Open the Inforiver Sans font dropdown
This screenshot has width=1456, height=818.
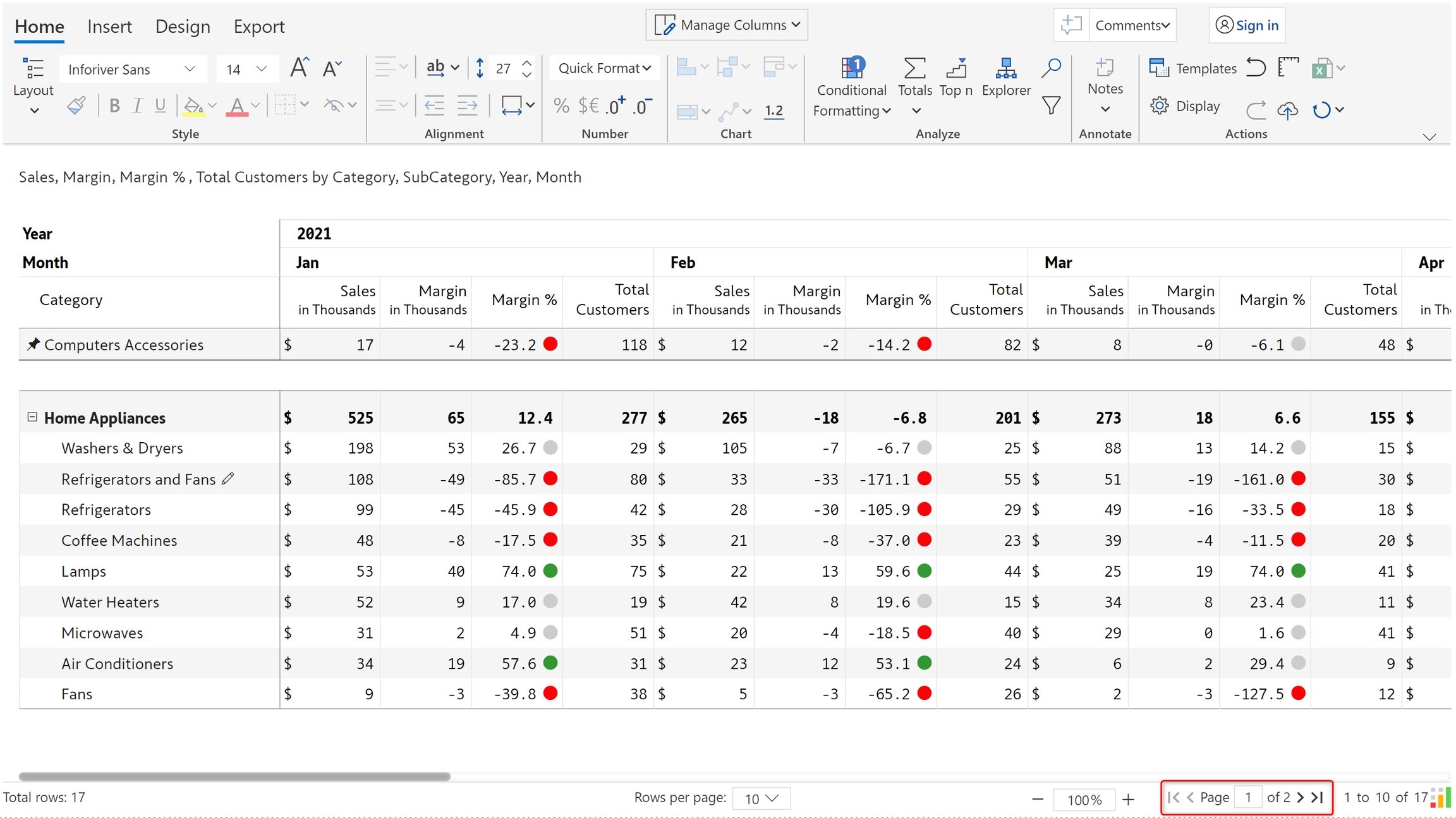tap(133, 69)
